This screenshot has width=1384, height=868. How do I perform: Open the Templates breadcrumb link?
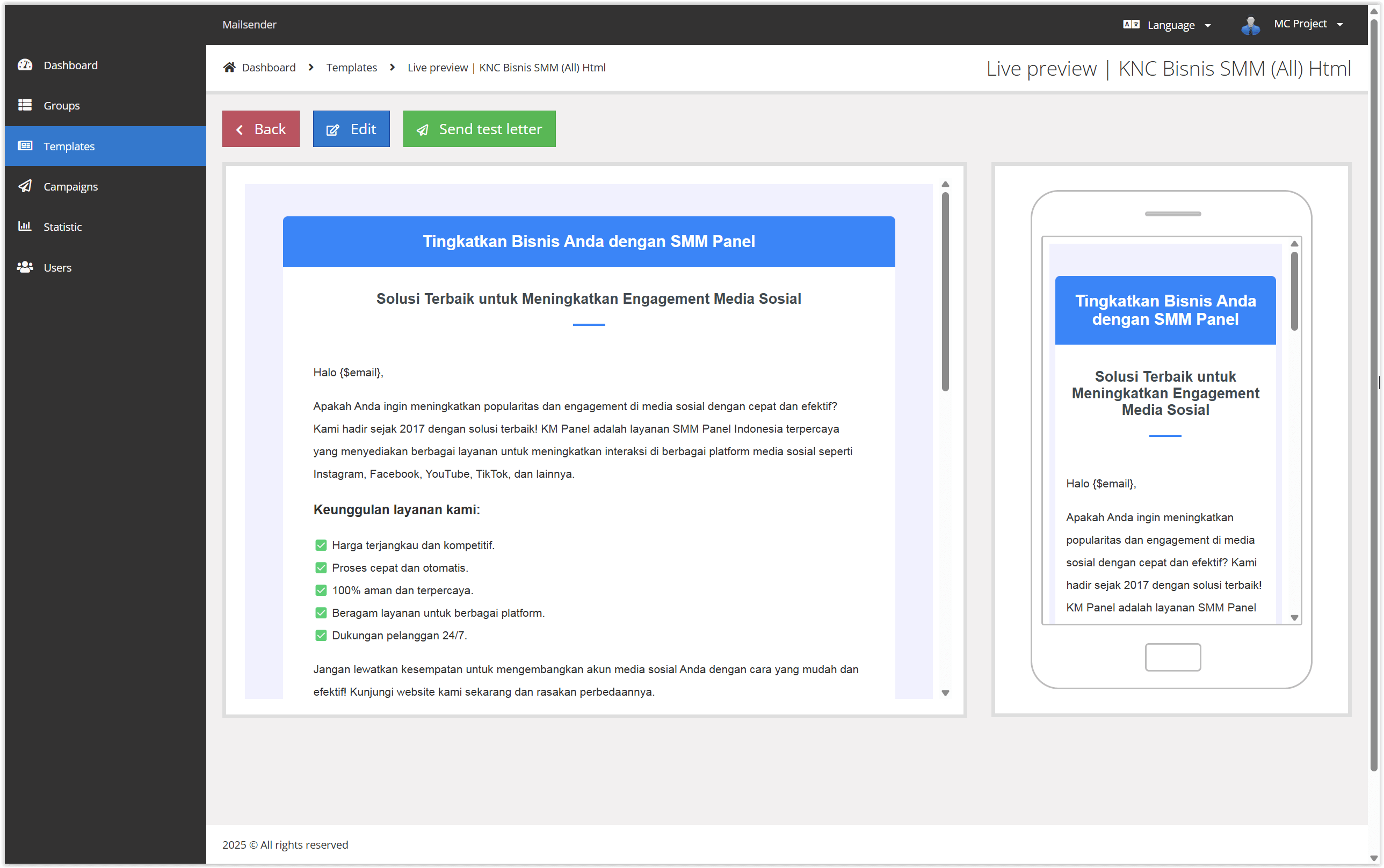(x=351, y=67)
